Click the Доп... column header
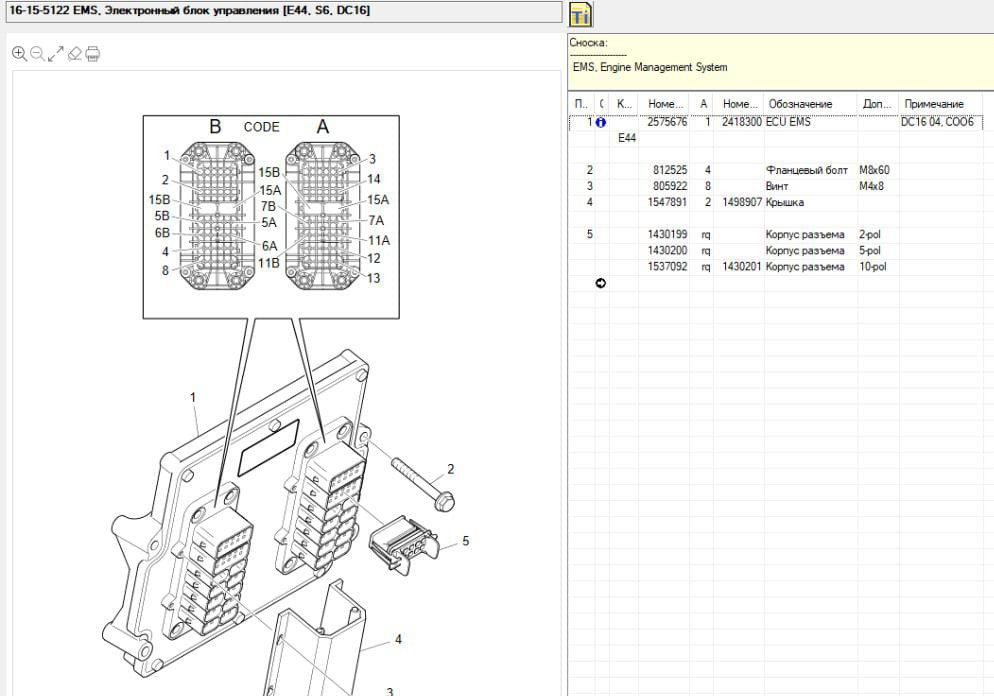Viewport: 994px width, 696px height. click(876, 104)
